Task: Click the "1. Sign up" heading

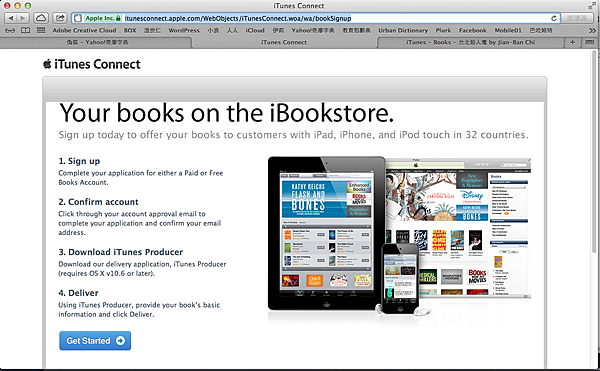Action: [x=79, y=161]
